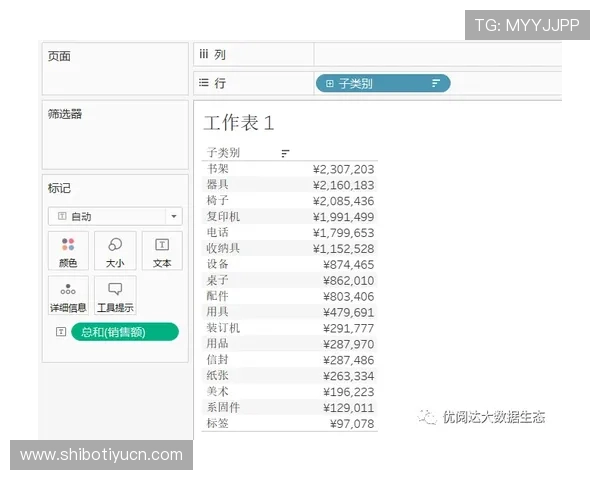Click the 子类别 column header
The image size is (600, 480).
223,153
